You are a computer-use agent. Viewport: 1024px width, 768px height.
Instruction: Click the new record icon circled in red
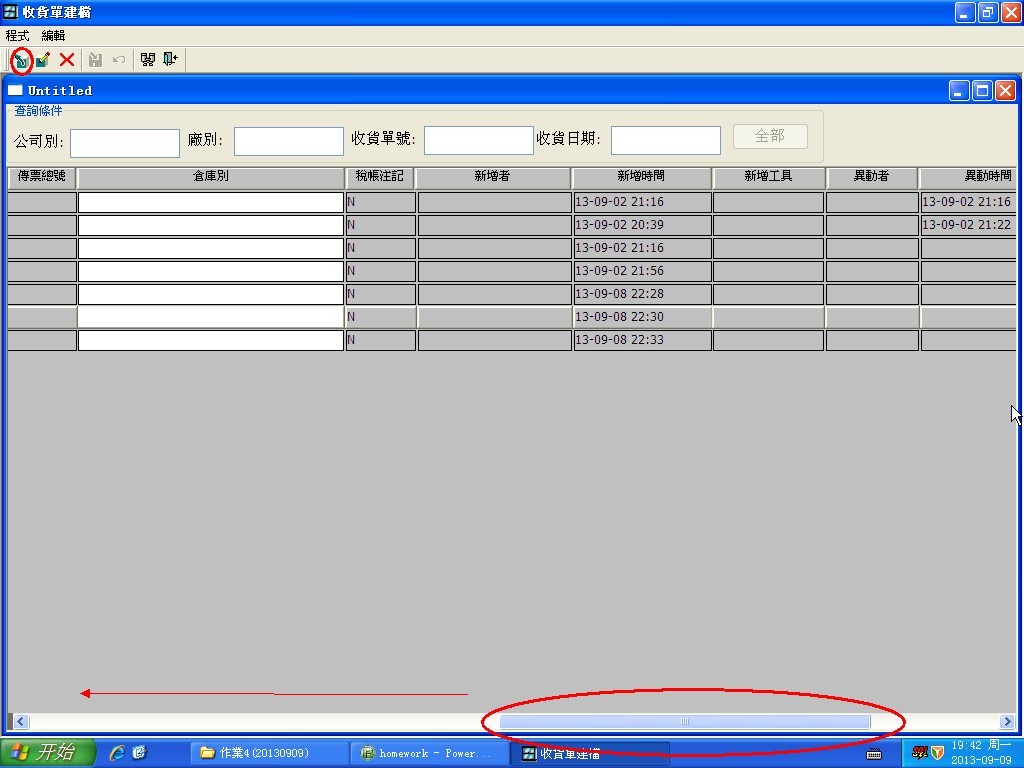(x=21, y=60)
